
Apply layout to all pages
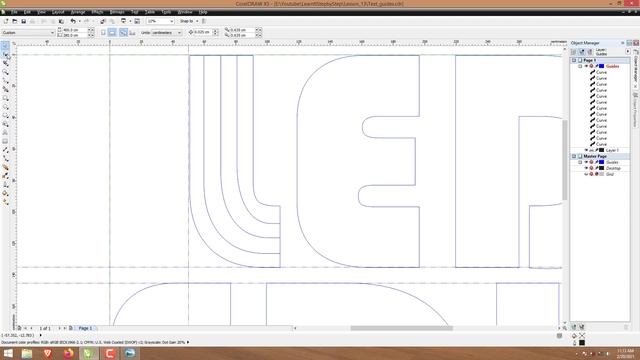pos(123,33)
